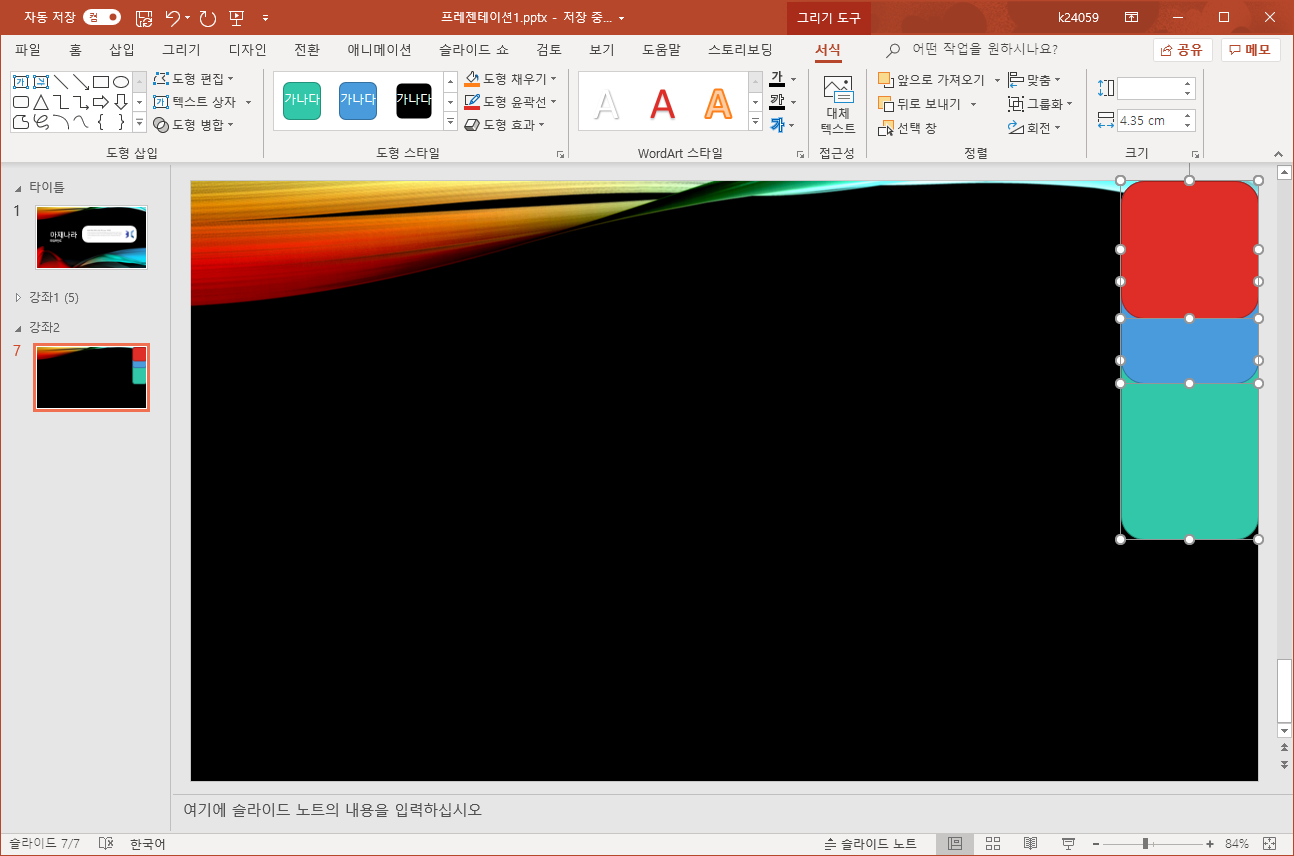
Task: Click the shape height input field
Action: (x=1149, y=88)
